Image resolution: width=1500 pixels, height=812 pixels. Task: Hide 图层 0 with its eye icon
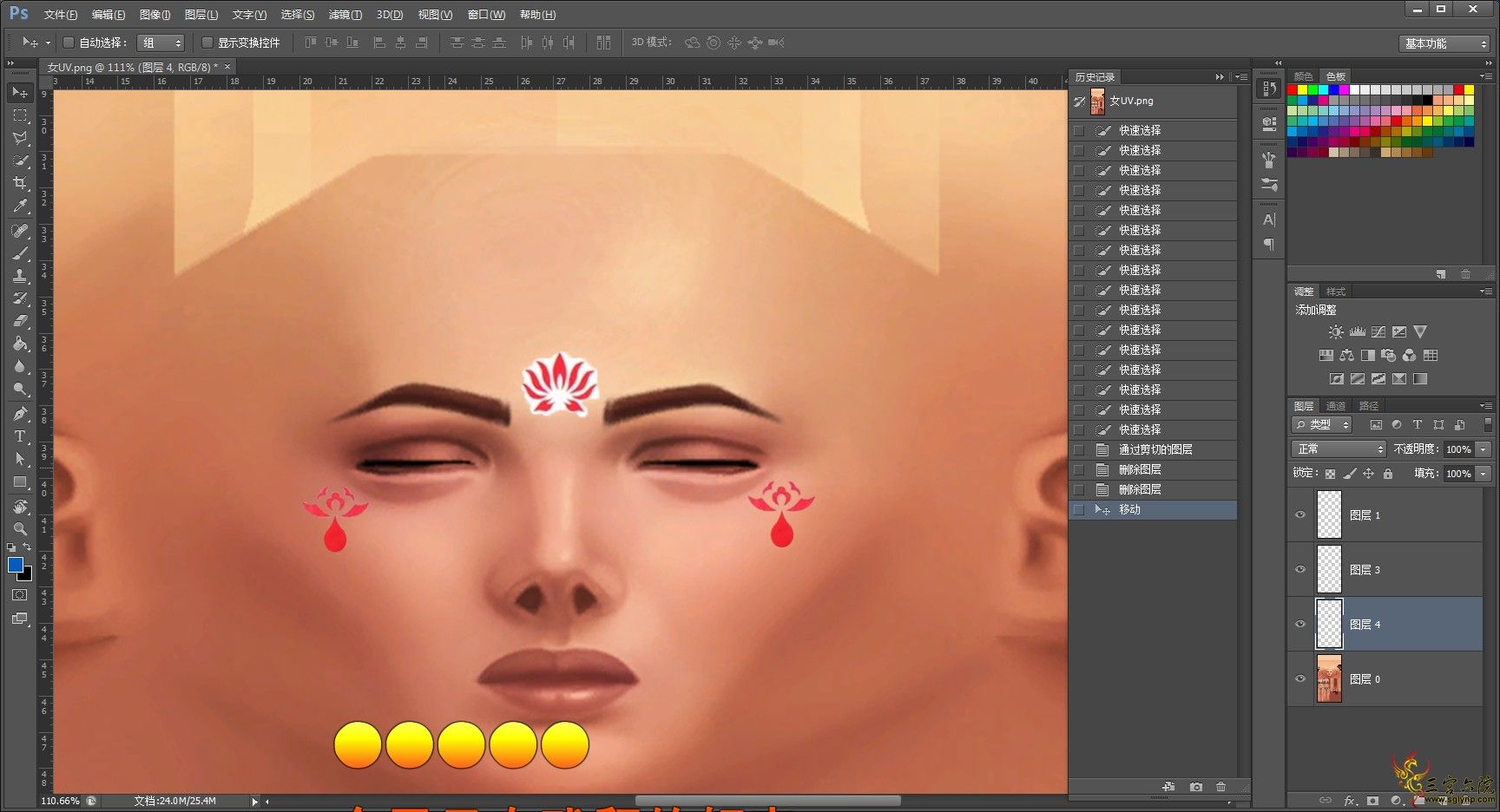pyautogui.click(x=1300, y=678)
